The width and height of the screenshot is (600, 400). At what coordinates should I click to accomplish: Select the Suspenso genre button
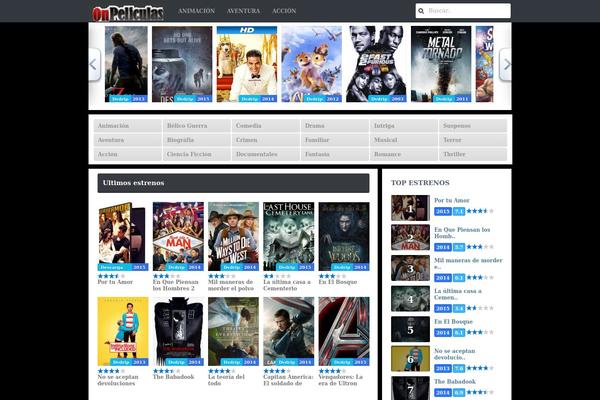pos(473,126)
